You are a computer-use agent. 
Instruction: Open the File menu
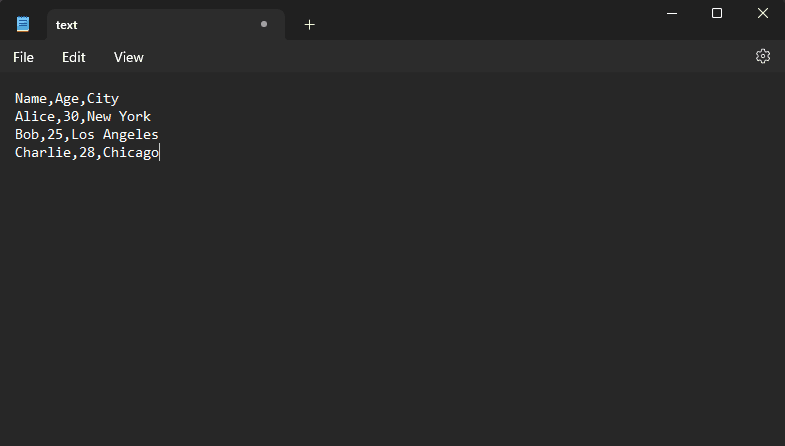[x=23, y=57]
